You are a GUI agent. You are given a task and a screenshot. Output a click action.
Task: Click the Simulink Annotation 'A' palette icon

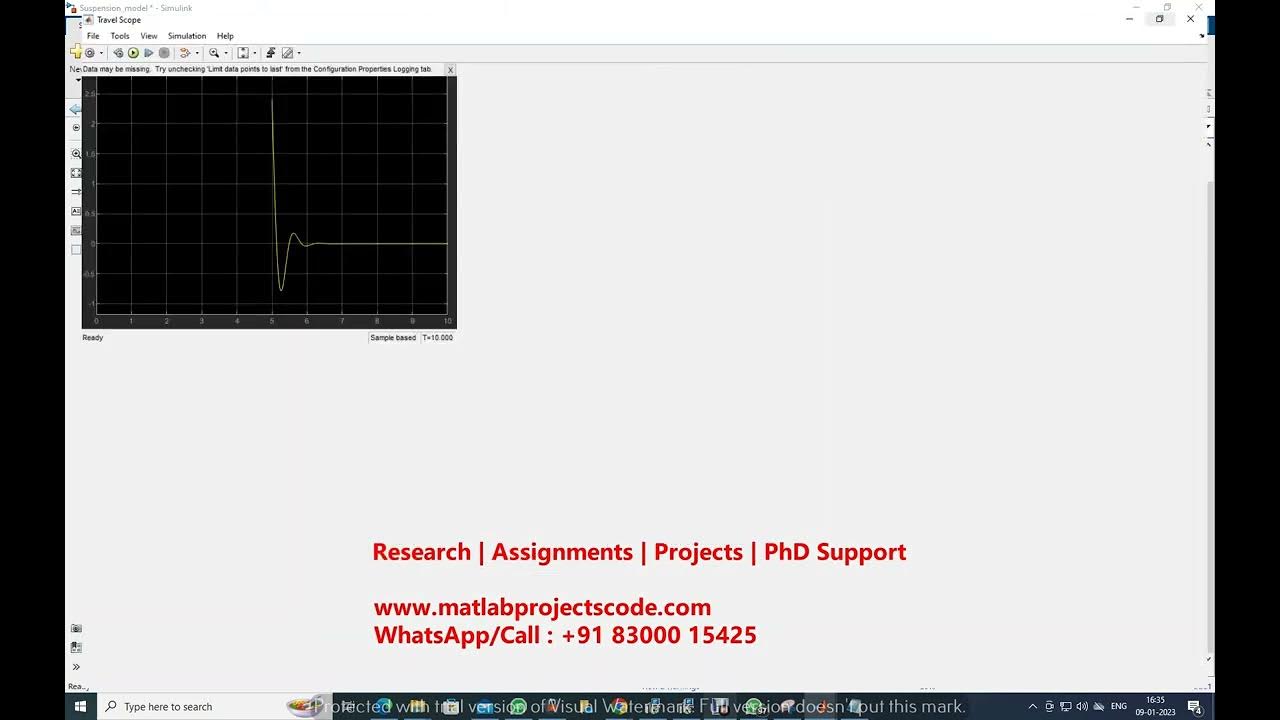[76, 211]
